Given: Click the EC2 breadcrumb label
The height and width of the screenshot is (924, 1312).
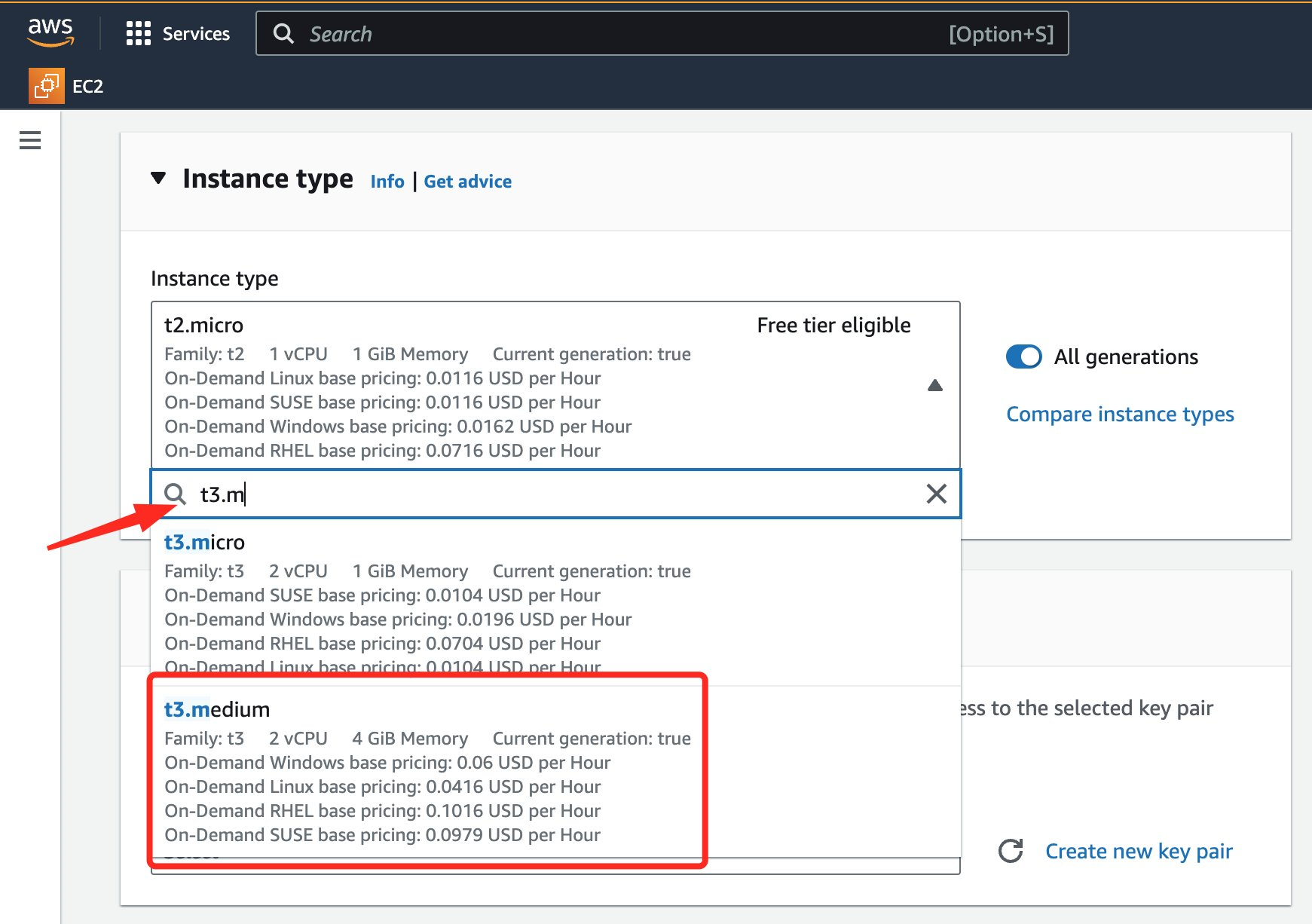Looking at the screenshot, I should click(x=87, y=87).
